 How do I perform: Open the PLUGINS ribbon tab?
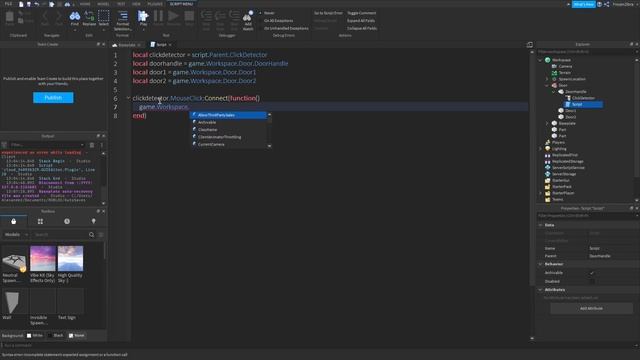point(155,4)
